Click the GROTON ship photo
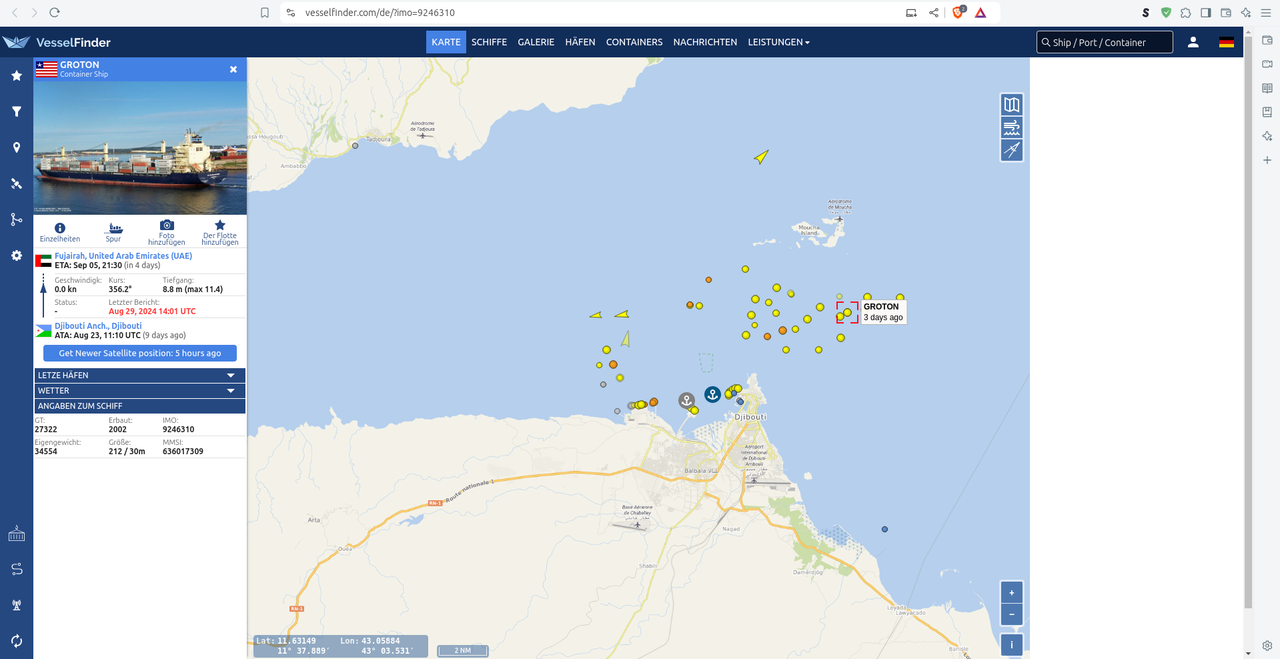Viewport: 1280px width, 659px height. pyautogui.click(x=139, y=147)
